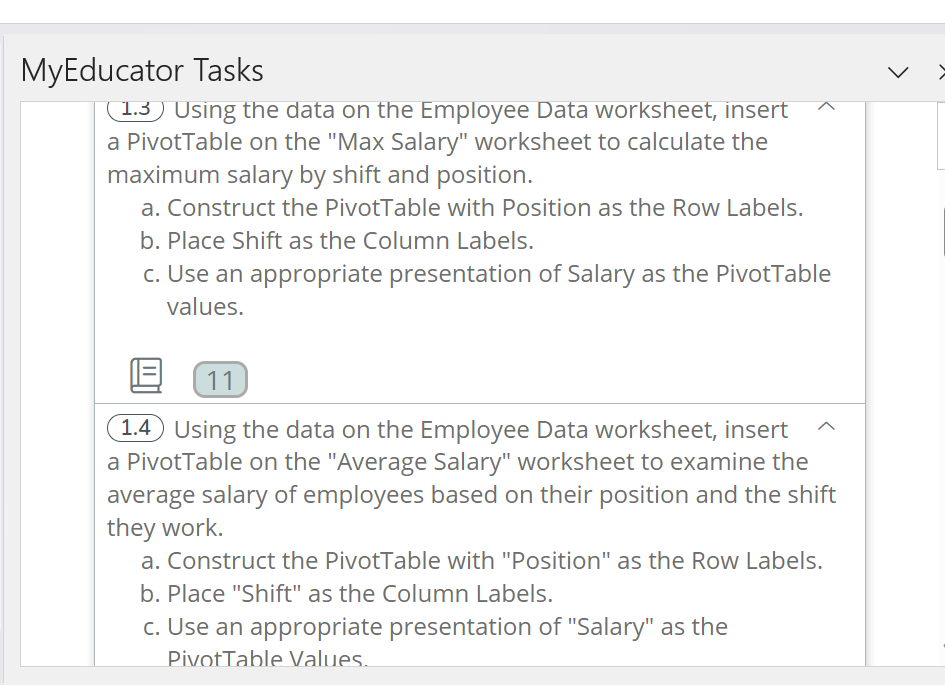The image size is (945, 686).
Task: Click the 1.4 task number badge
Action: coord(136,429)
